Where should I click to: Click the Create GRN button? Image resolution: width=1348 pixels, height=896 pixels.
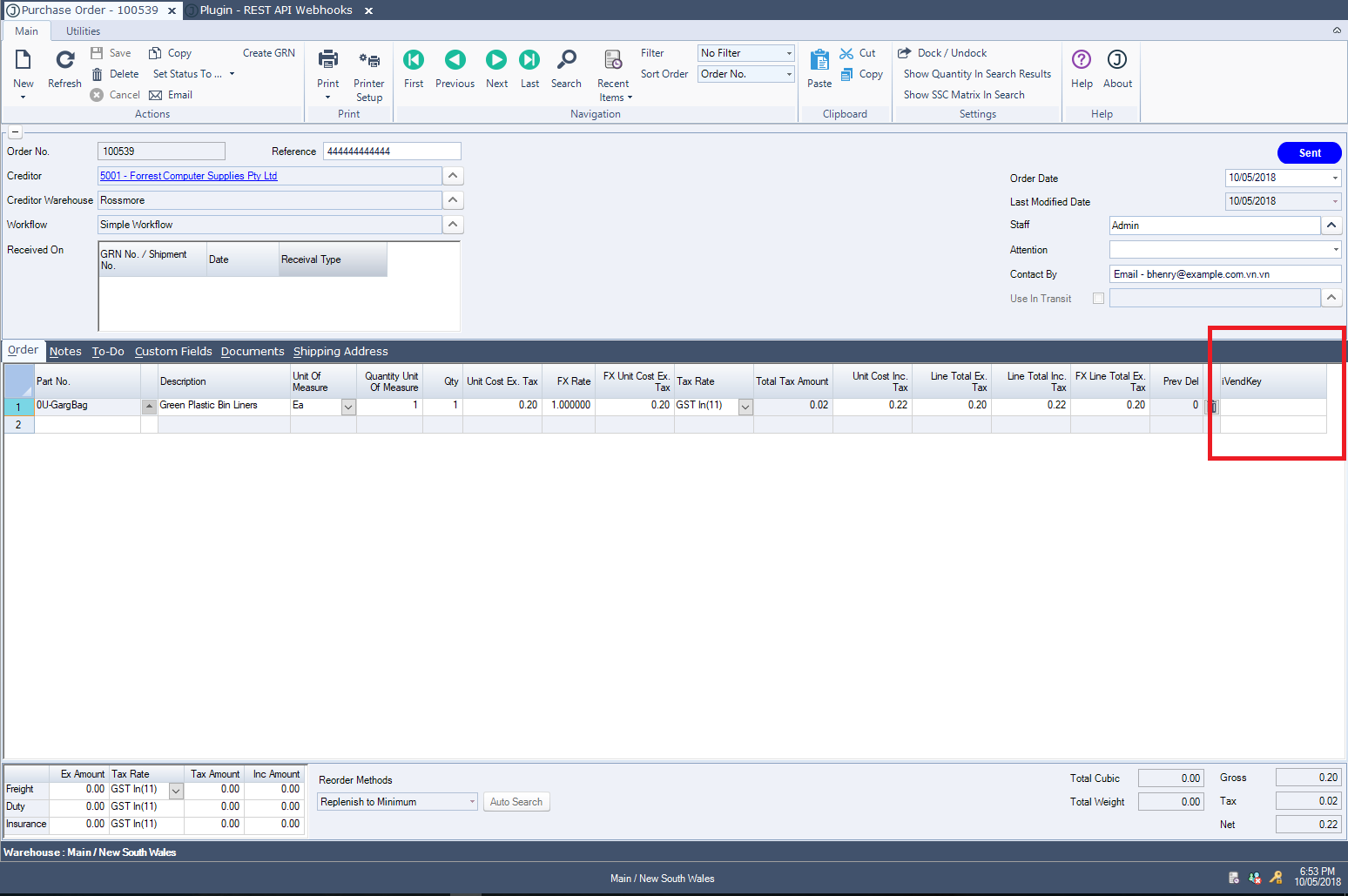coord(268,53)
